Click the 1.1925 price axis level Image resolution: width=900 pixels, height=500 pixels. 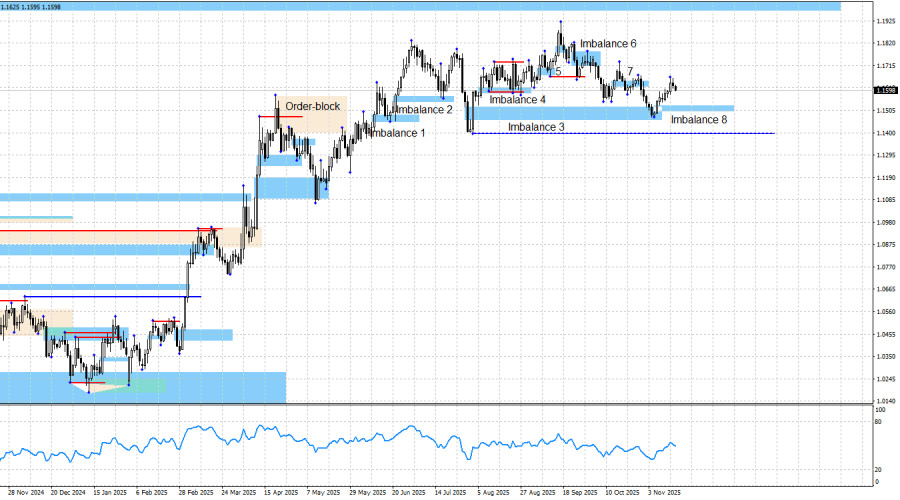pos(885,21)
